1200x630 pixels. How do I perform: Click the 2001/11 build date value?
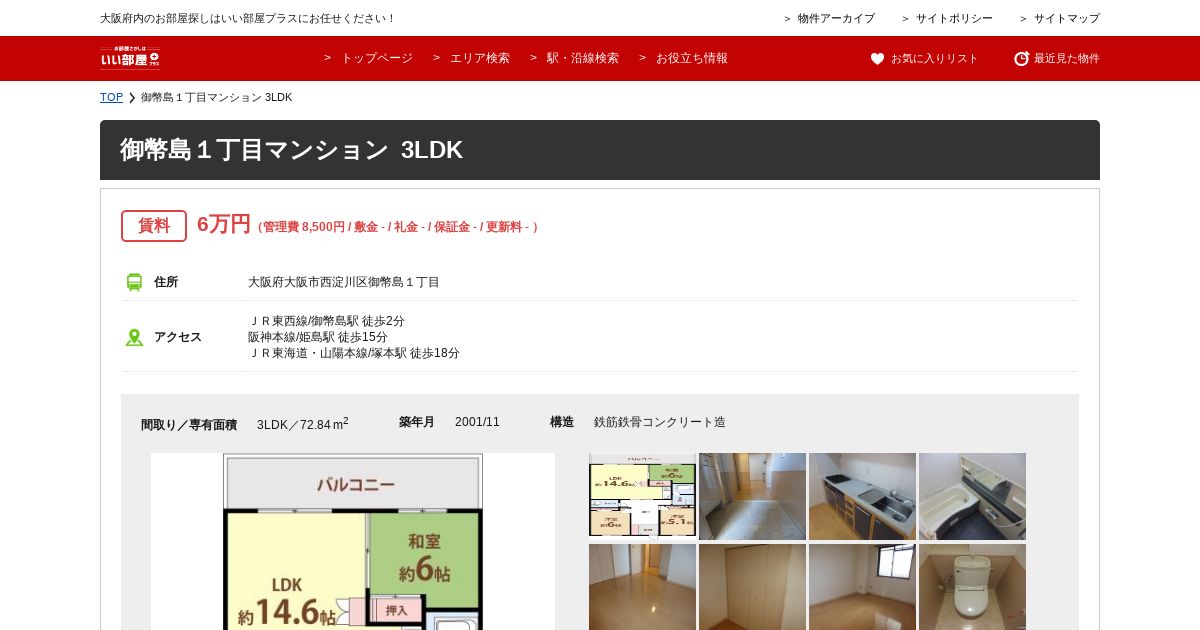477,422
